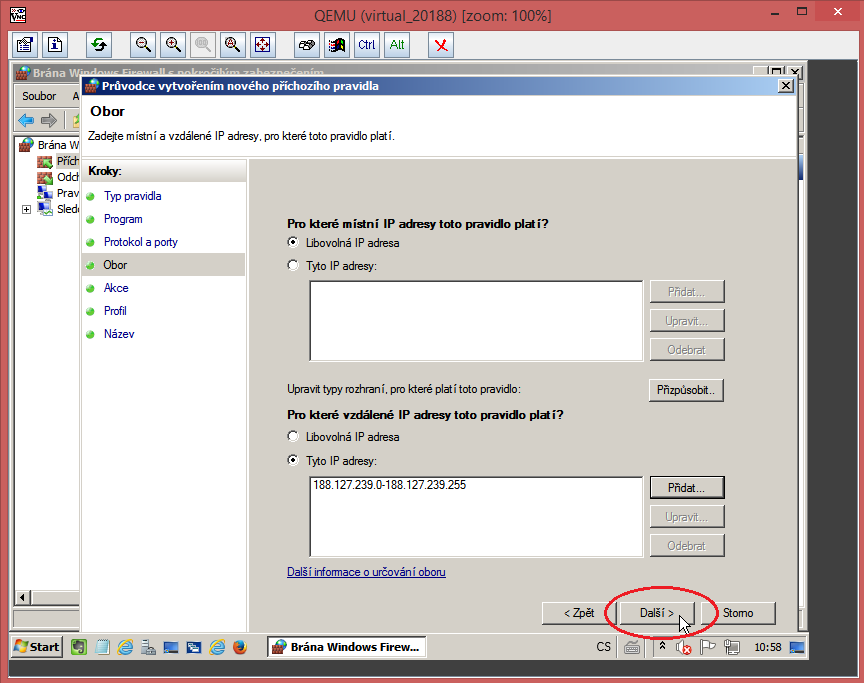The width and height of the screenshot is (864, 683).
Task: Expand the Sled monitoring tree node
Action: point(26,209)
